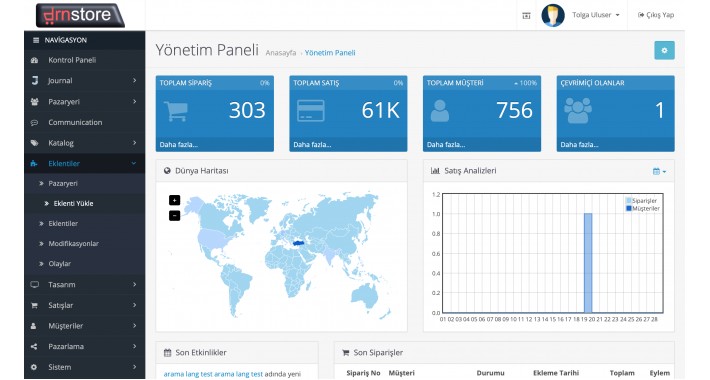Click the credit card icon in Toplam Satış card

pos(311,111)
